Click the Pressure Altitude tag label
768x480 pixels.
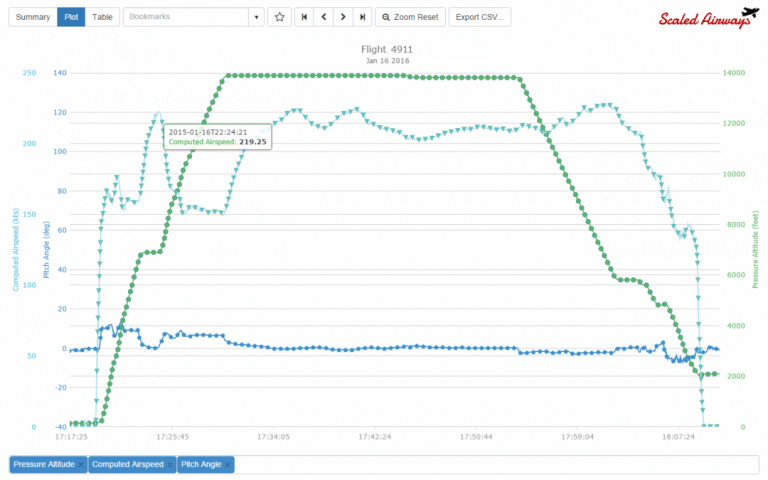pos(43,465)
